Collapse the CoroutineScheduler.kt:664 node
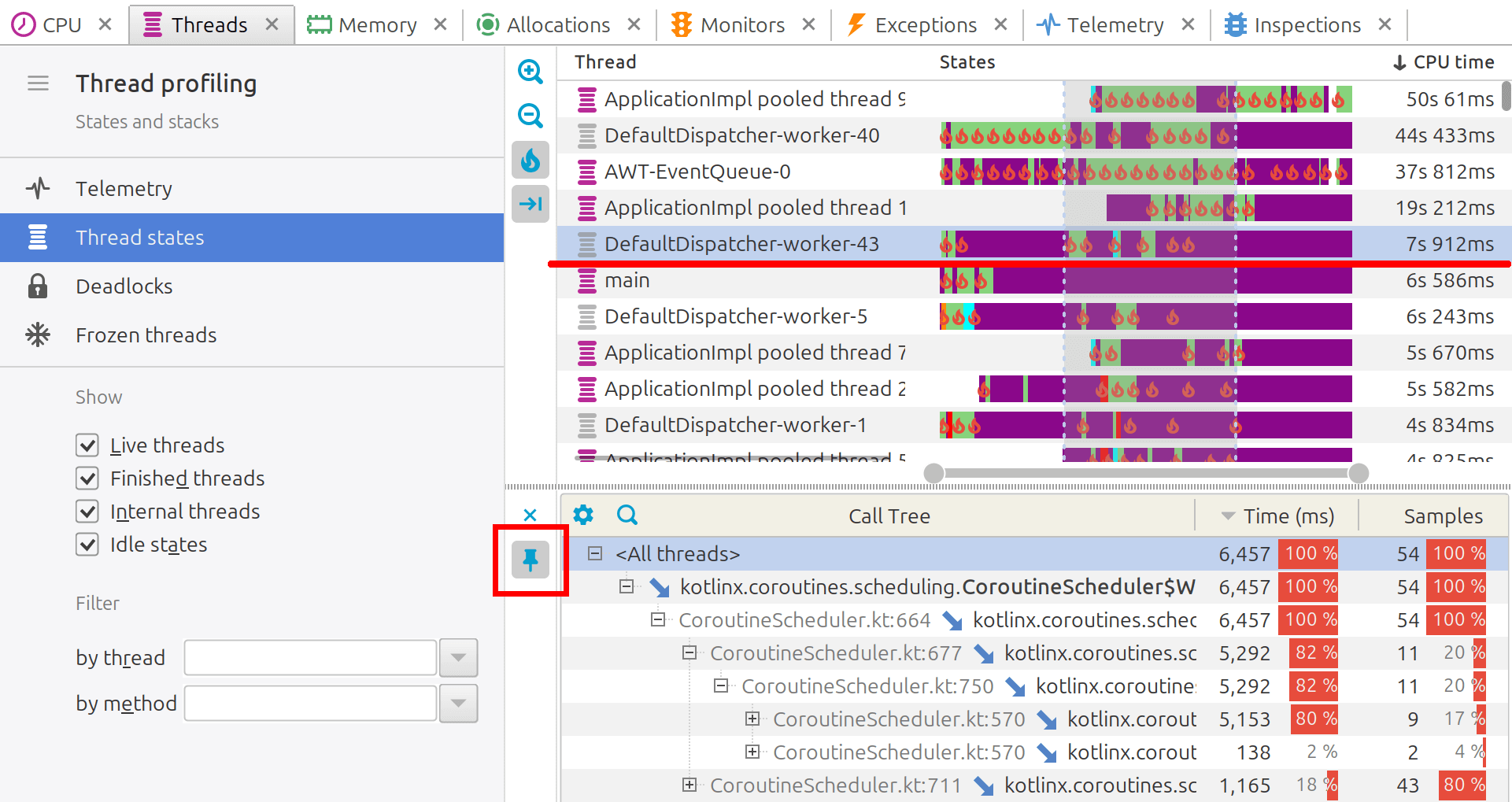The image size is (1512, 802). click(x=658, y=619)
